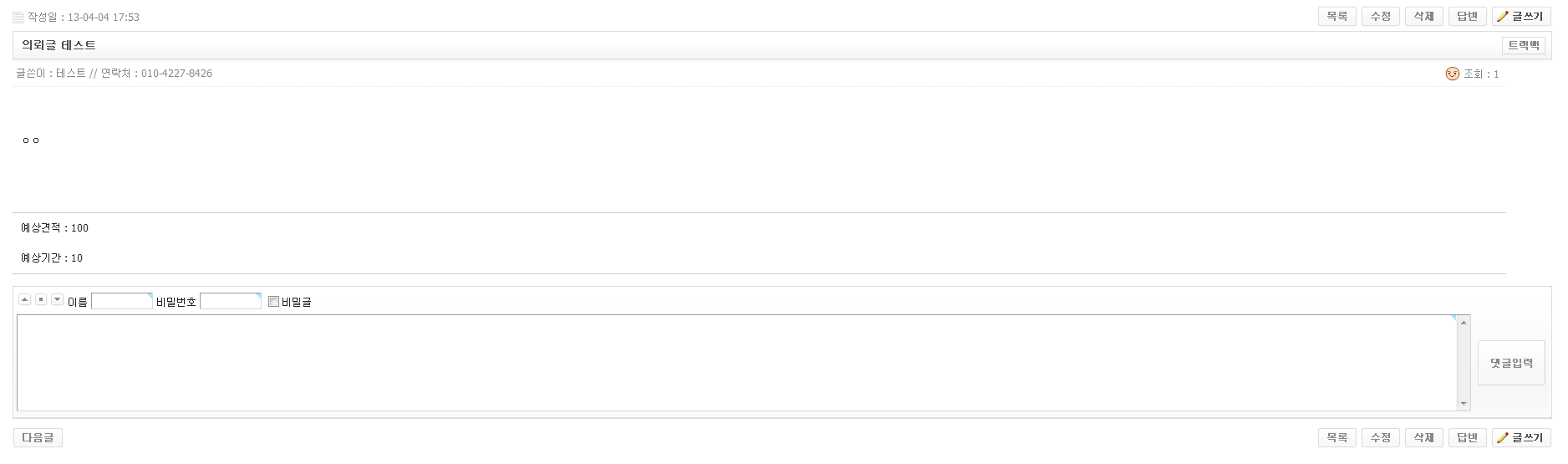
Task: Enlarge the comment box with the down-arrow icon
Action: tap(57, 299)
